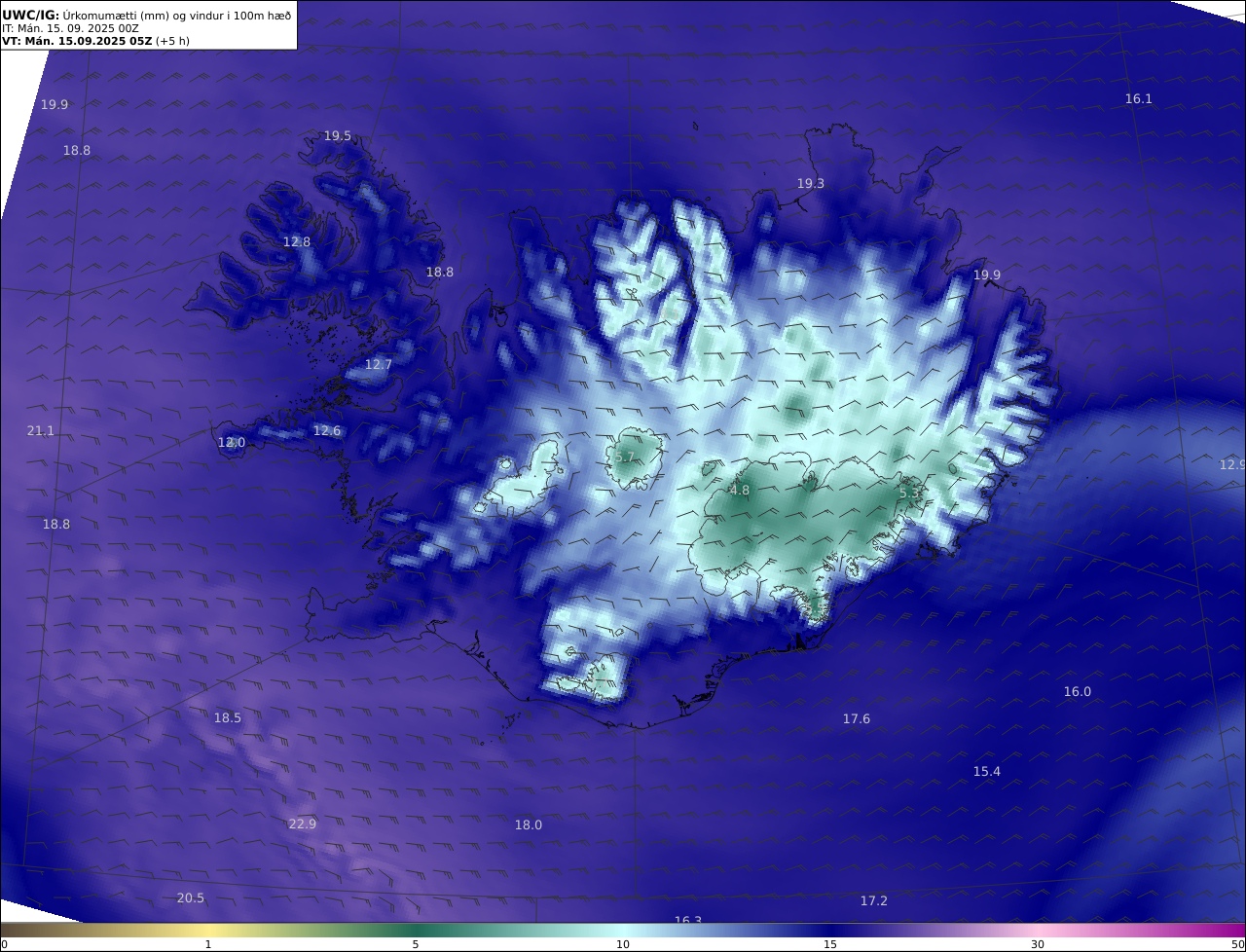The height and width of the screenshot is (952, 1246).
Task: Click the 12.9 value near the edge
Action: click(1232, 464)
